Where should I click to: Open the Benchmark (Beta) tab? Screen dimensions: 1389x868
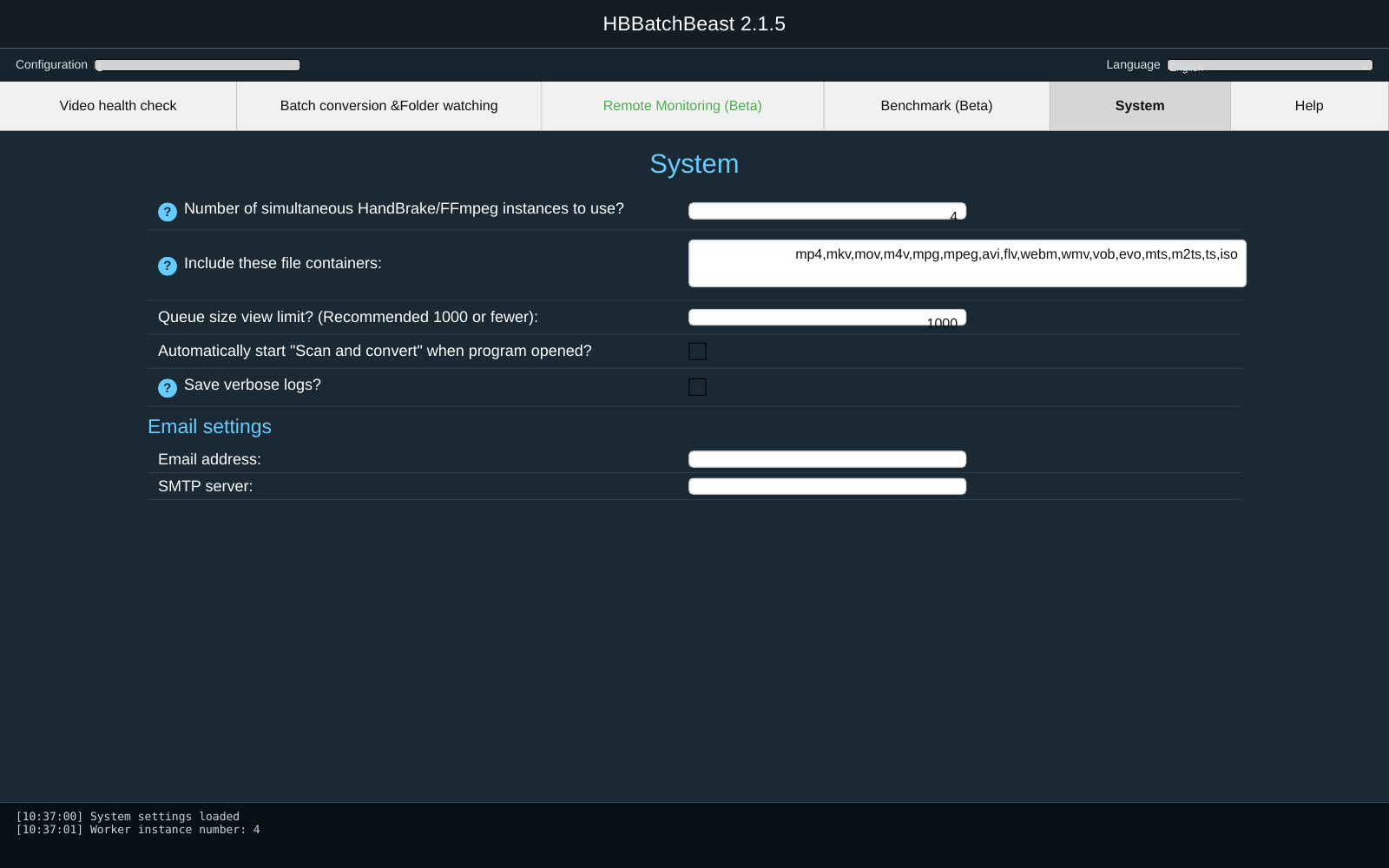[937, 106]
